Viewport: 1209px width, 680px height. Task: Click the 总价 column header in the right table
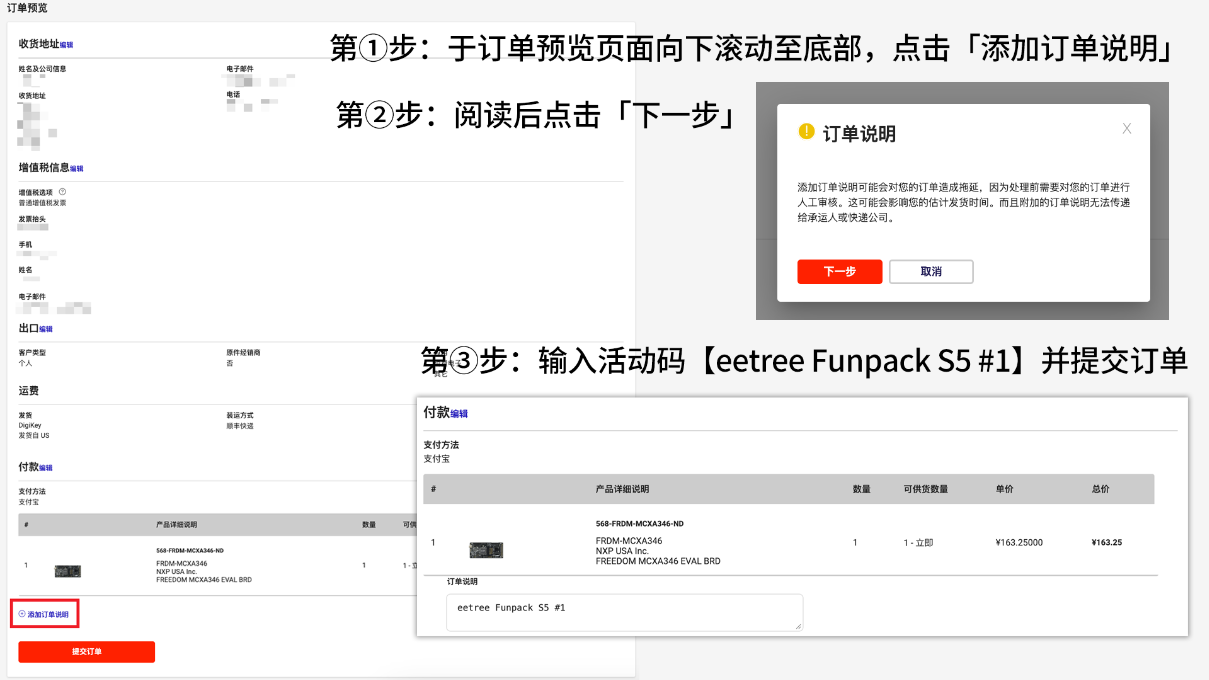(x=1100, y=489)
